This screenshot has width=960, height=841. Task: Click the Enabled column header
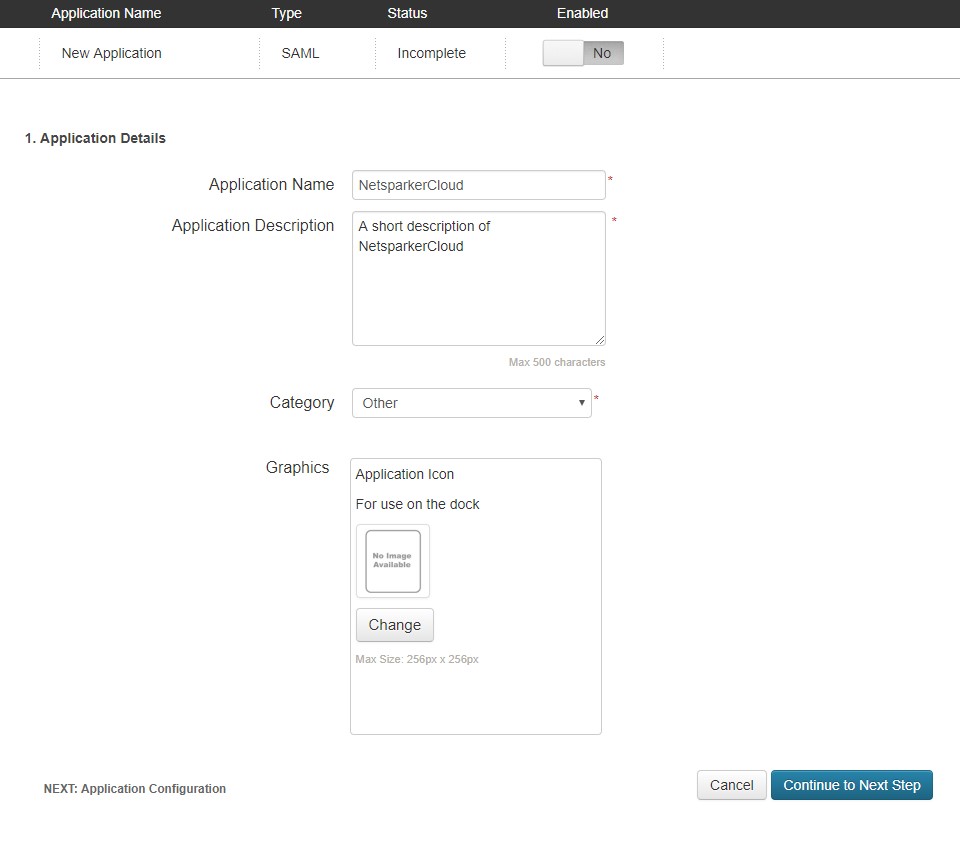(x=582, y=13)
